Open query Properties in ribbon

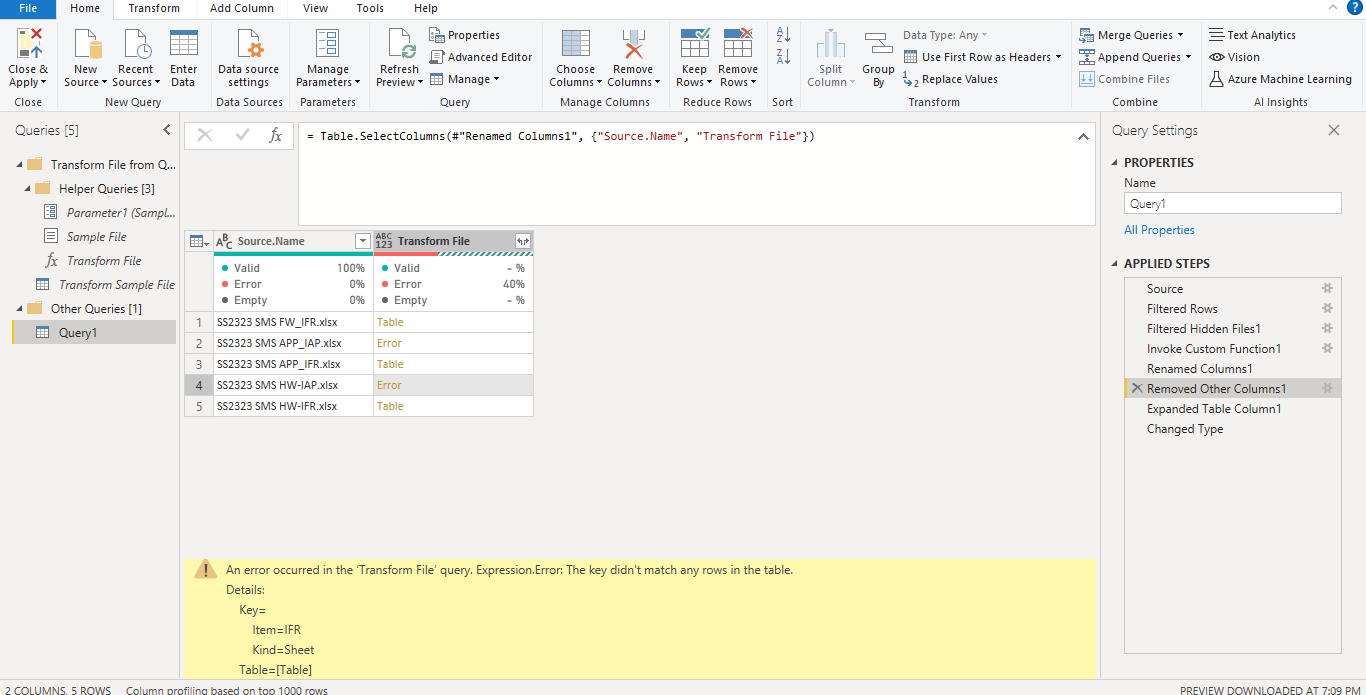click(x=465, y=35)
